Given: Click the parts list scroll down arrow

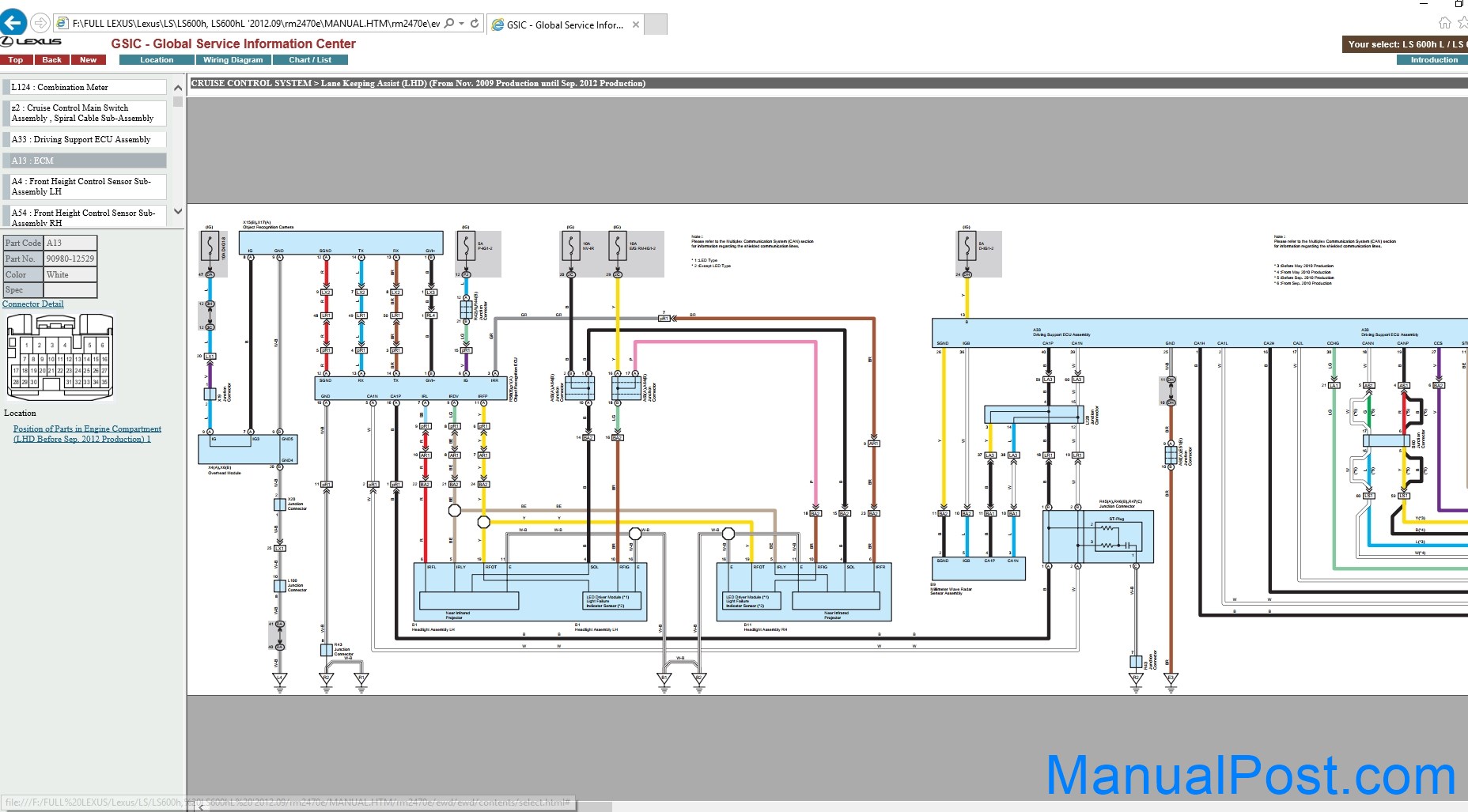Looking at the screenshot, I should pyautogui.click(x=177, y=211).
